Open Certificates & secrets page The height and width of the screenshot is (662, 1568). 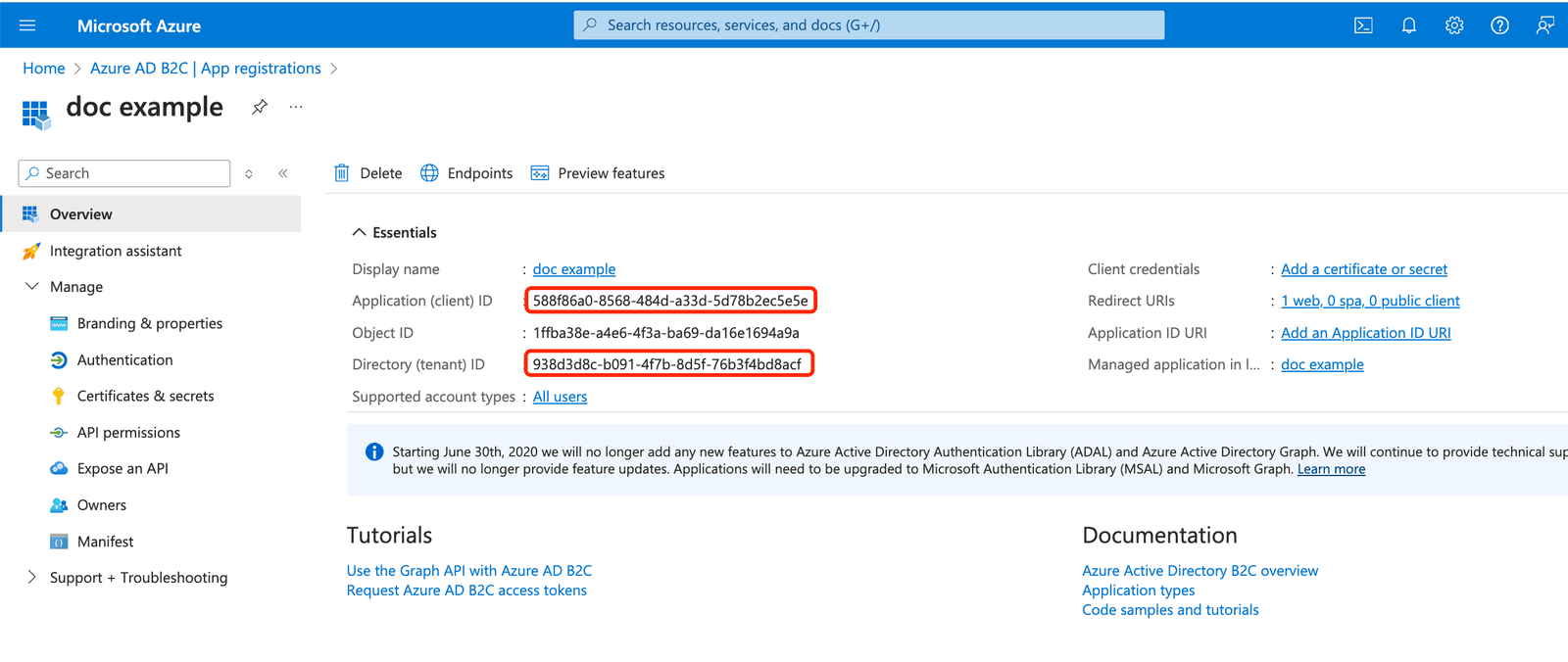point(145,396)
